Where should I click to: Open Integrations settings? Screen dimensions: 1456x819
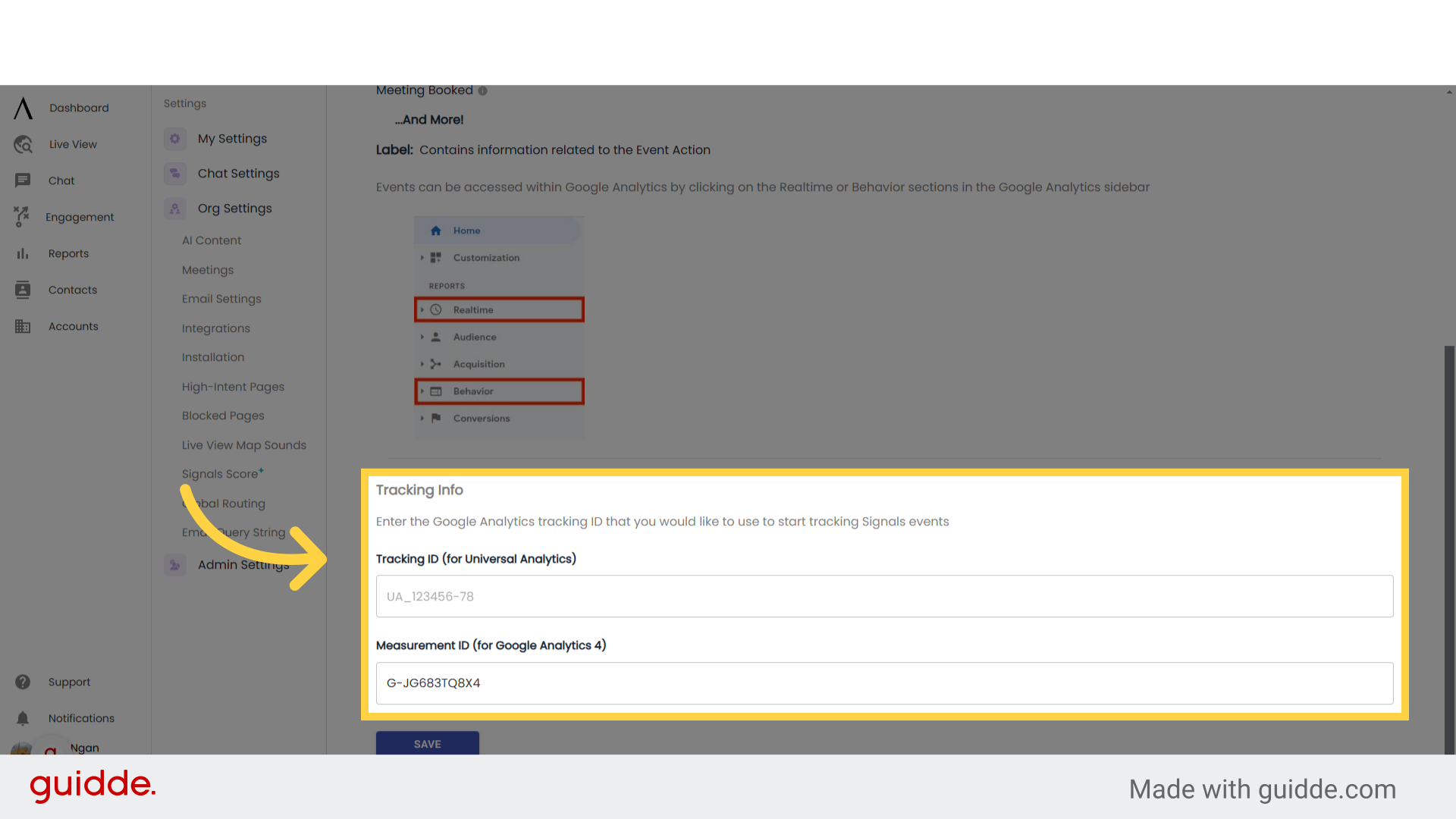tap(216, 328)
